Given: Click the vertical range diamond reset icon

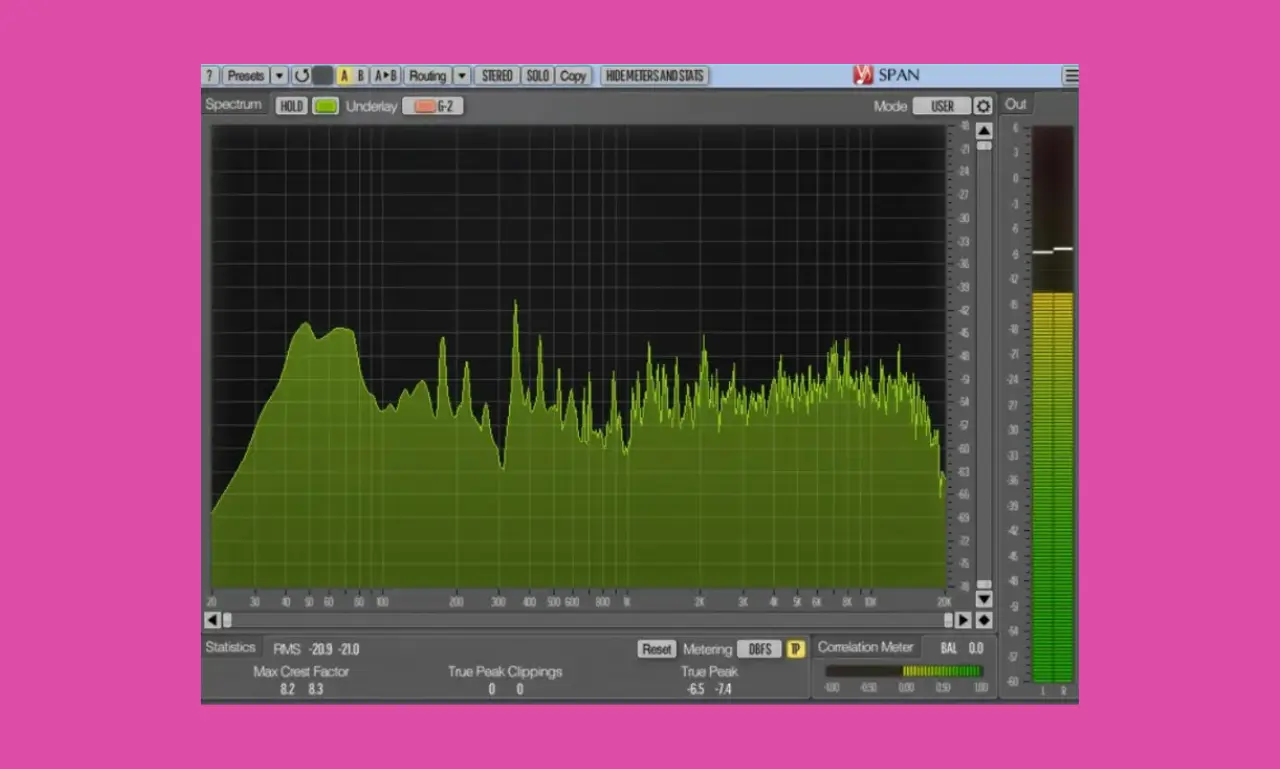Looking at the screenshot, I should 984,620.
